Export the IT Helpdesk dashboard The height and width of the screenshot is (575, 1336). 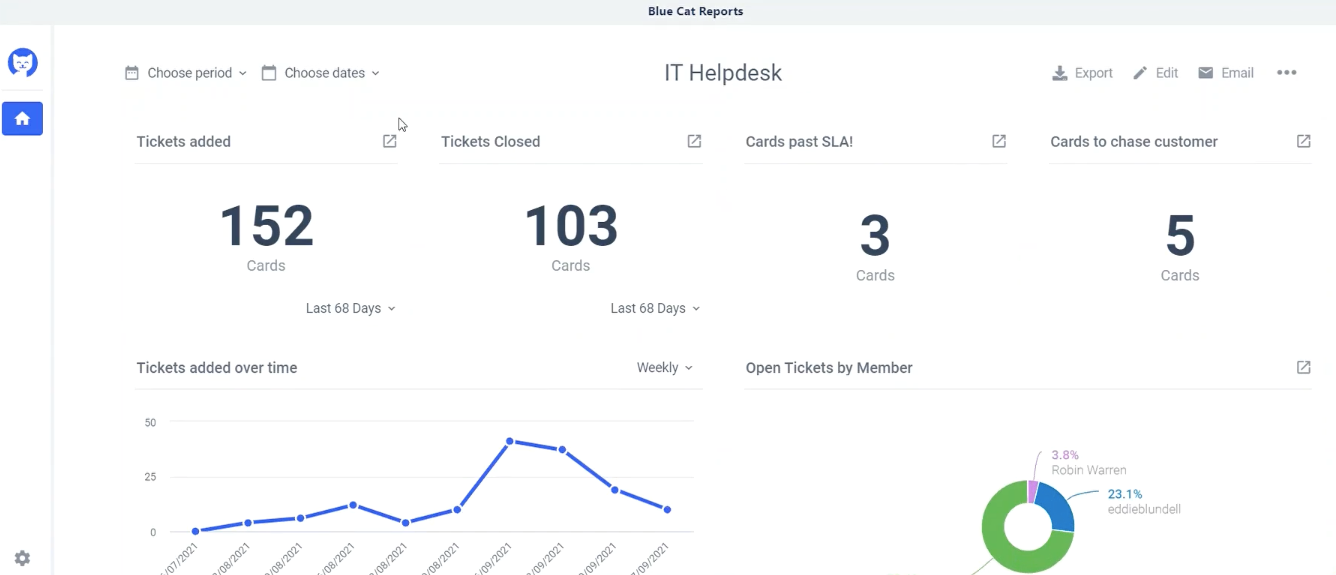[1082, 73]
